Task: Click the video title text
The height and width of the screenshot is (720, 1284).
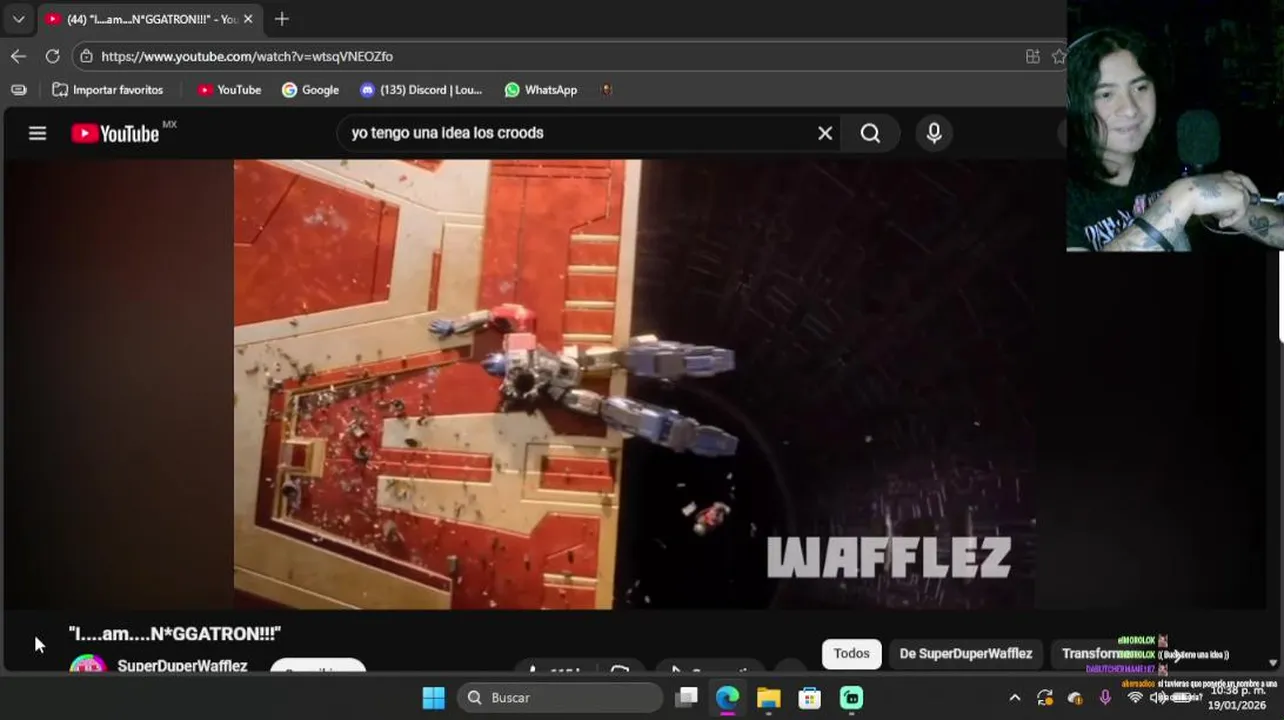Action: point(175,634)
